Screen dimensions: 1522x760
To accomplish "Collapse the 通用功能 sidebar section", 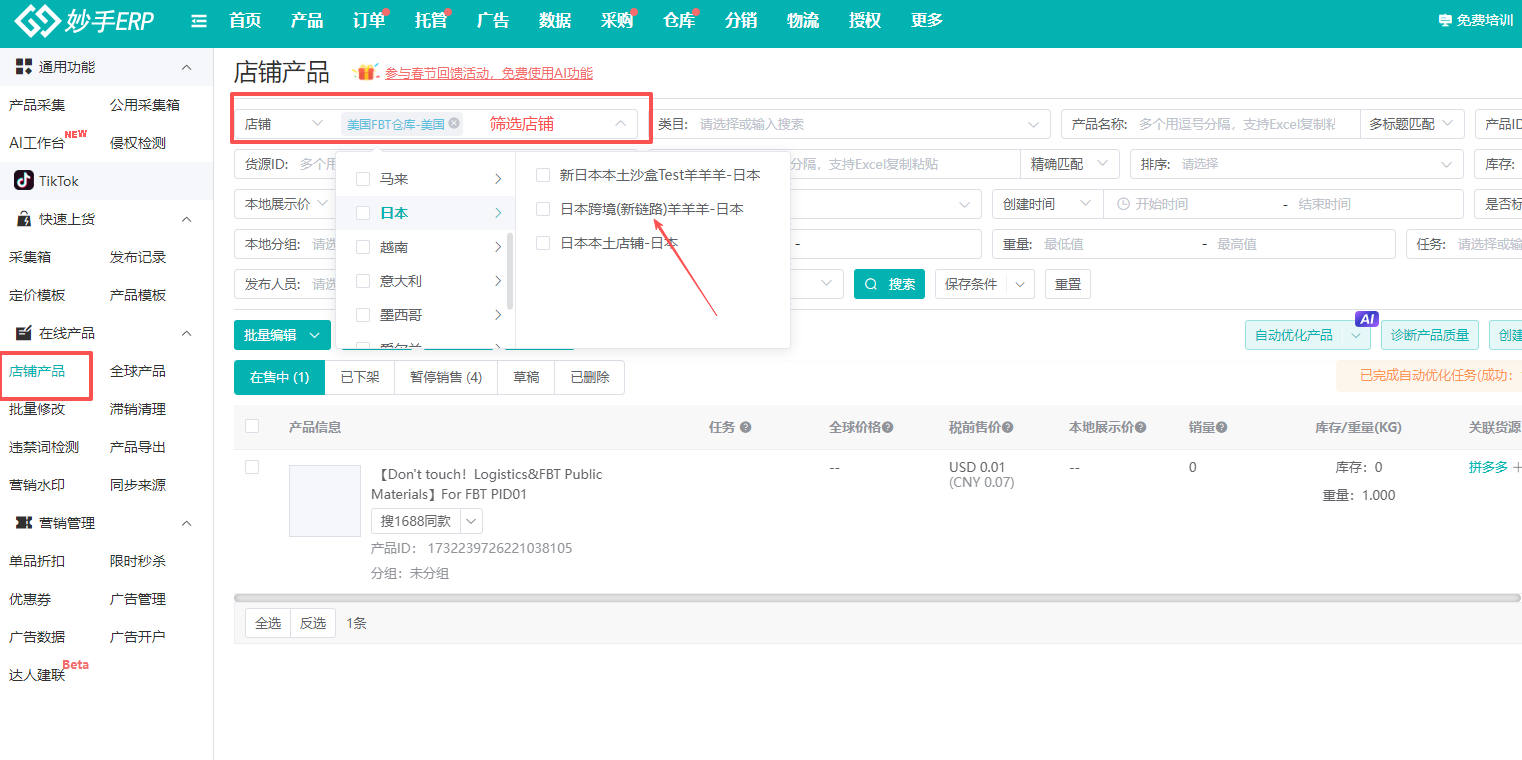I will tap(186, 67).
